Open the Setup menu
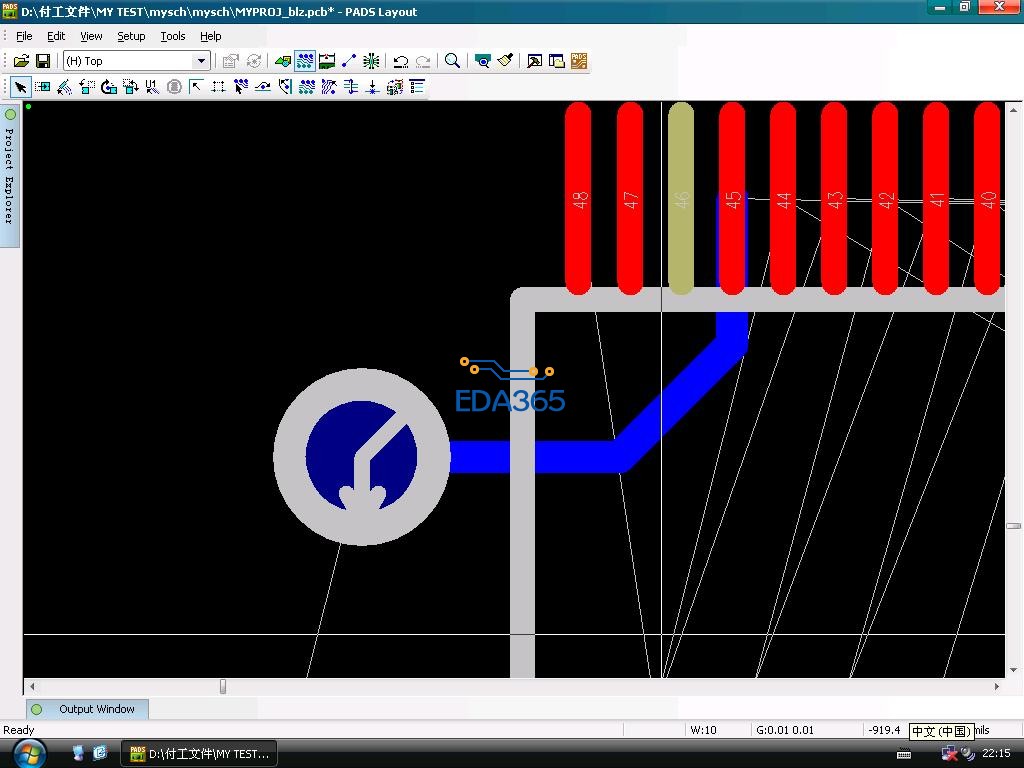This screenshot has width=1024, height=768. coord(131,36)
